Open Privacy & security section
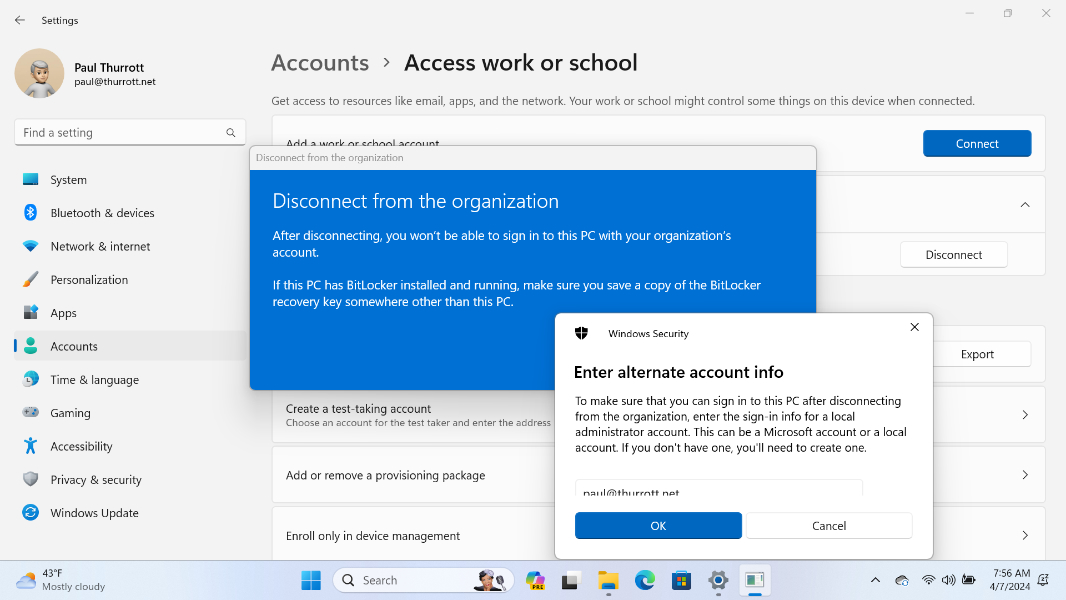1066x600 pixels. [x=96, y=480]
